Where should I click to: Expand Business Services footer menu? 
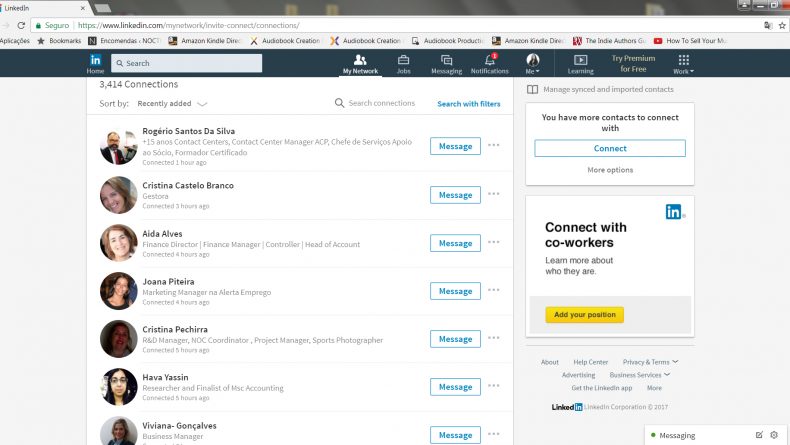(639, 375)
